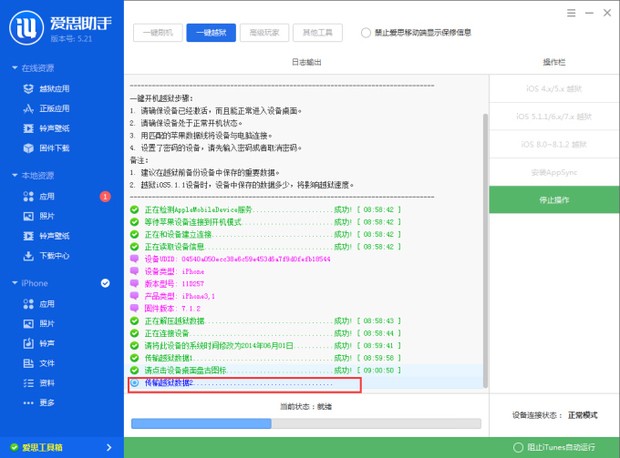Click the iPhone connected checkmark icon
The height and width of the screenshot is (458, 620).
point(105,283)
